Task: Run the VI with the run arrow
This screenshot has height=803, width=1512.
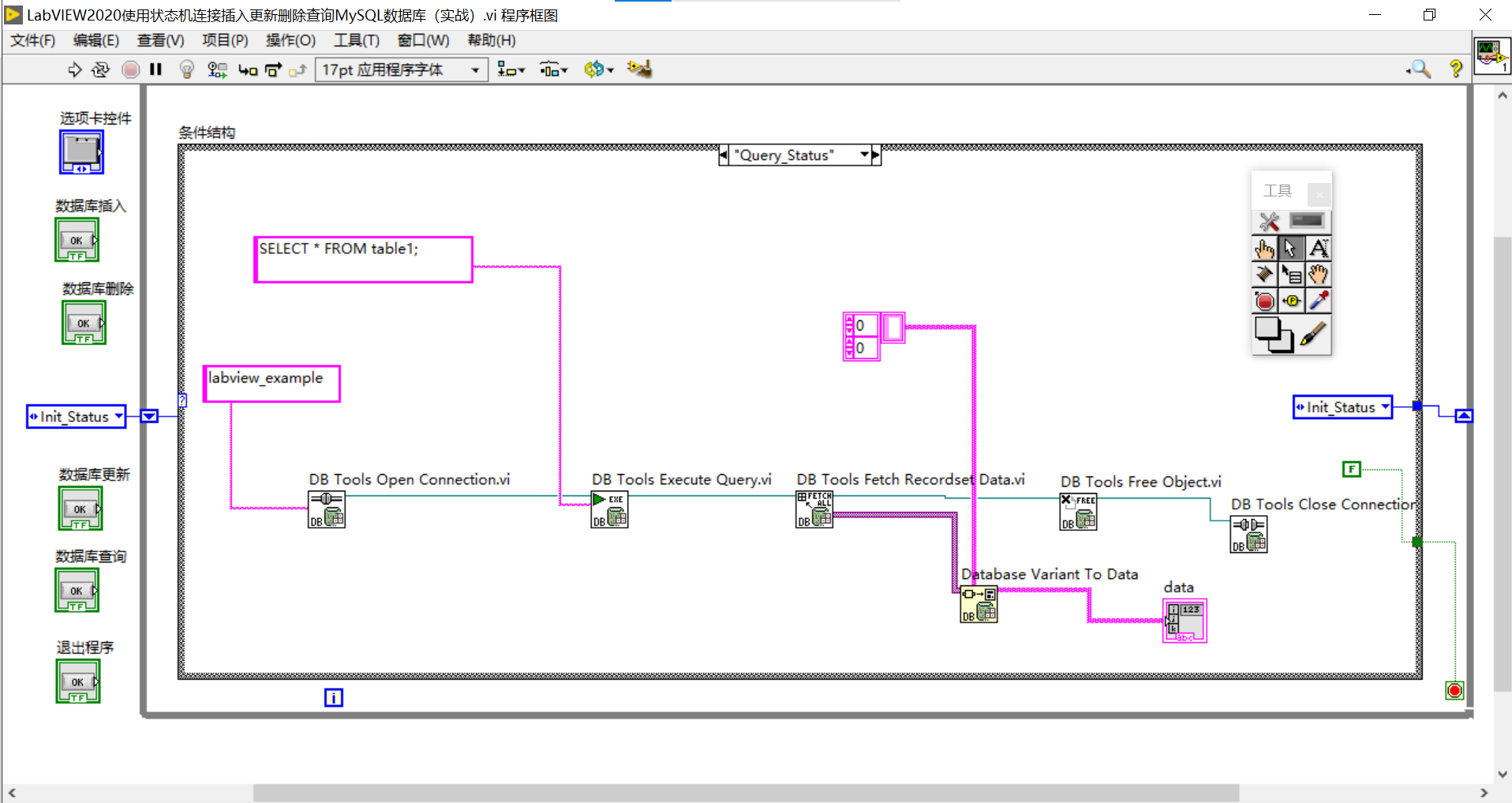Action: (x=75, y=69)
